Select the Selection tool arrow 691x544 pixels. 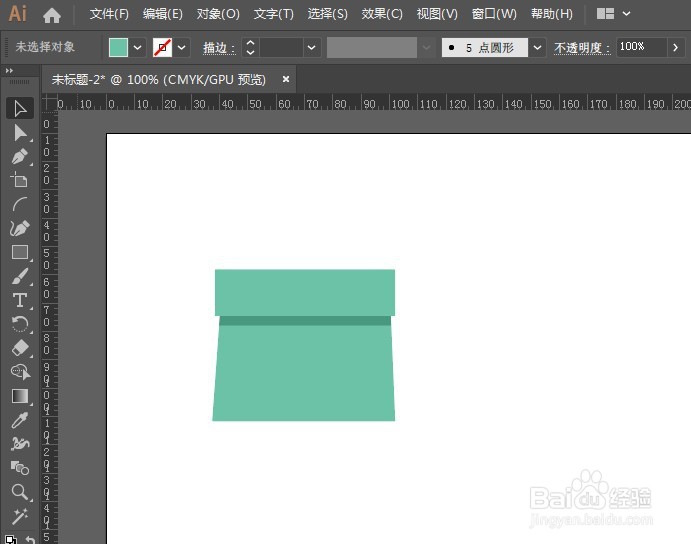pyautogui.click(x=20, y=108)
